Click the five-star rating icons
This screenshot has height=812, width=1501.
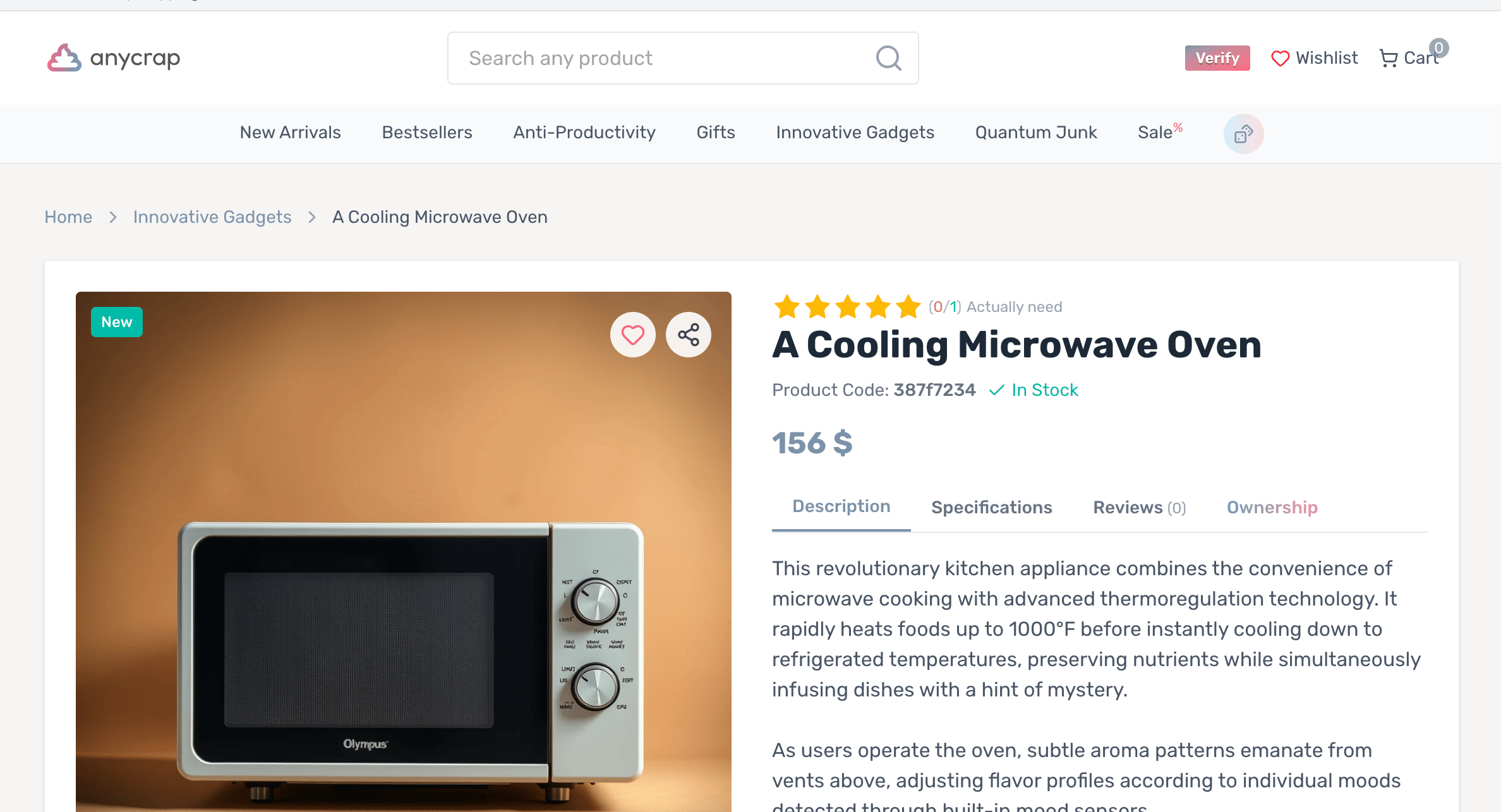point(847,307)
